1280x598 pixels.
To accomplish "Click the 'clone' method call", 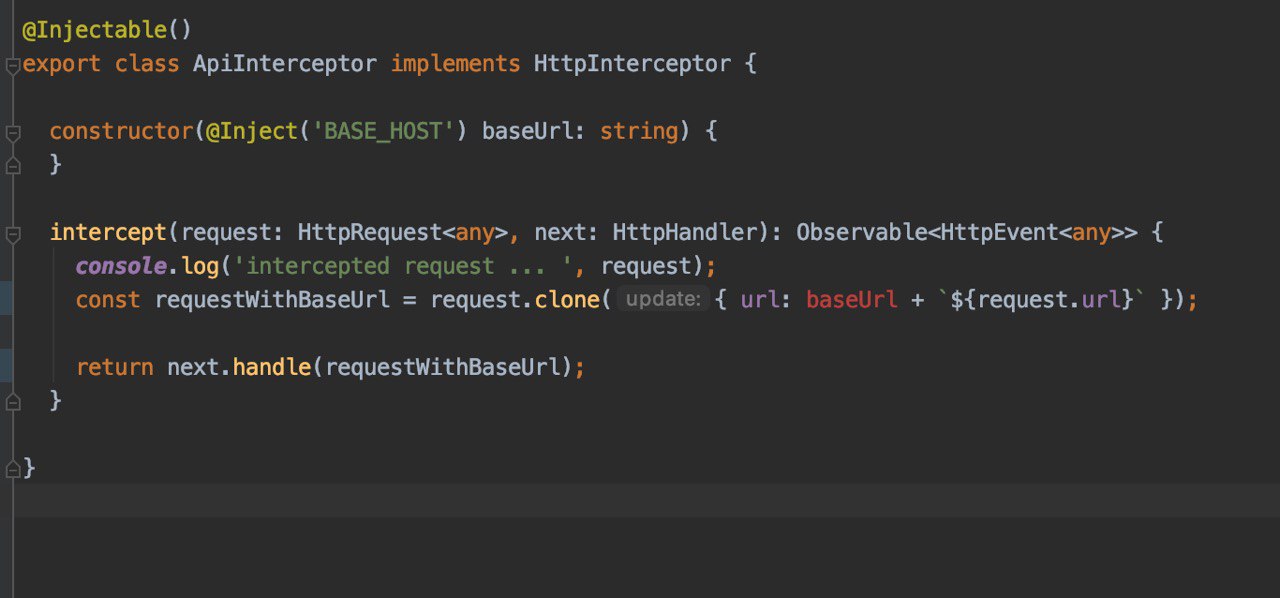I will (x=567, y=299).
